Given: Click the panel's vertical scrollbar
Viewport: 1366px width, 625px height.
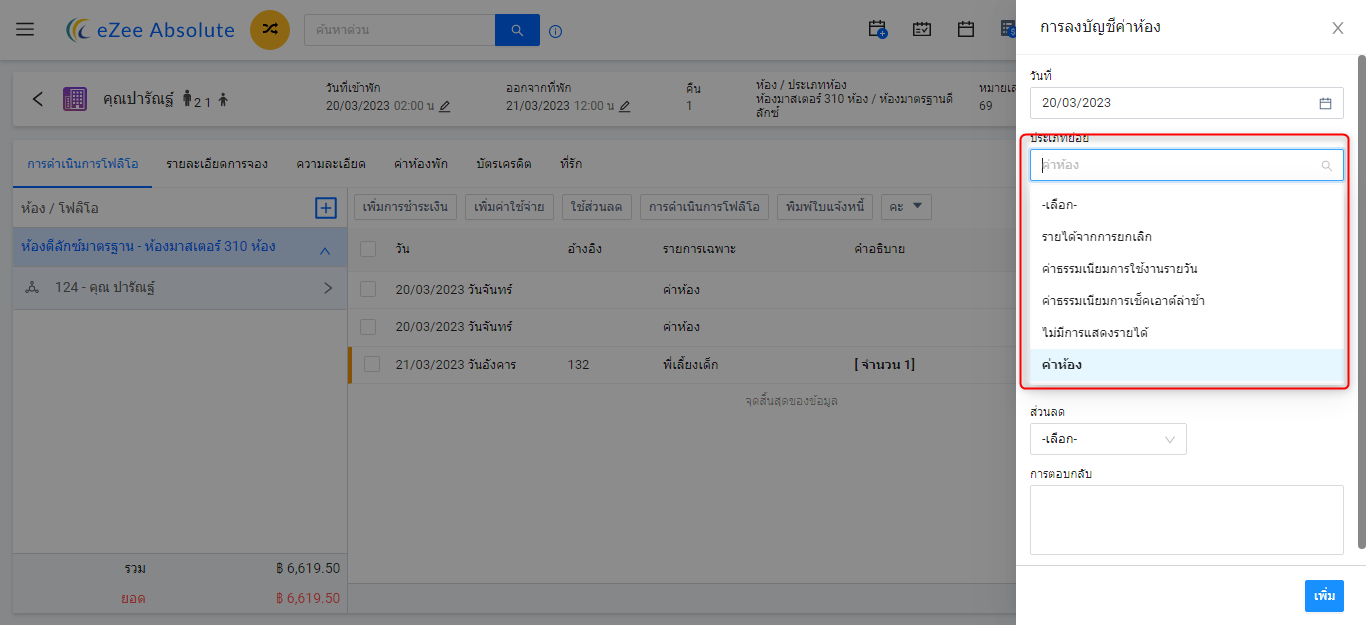Looking at the screenshot, I should tap(1361, 300).
